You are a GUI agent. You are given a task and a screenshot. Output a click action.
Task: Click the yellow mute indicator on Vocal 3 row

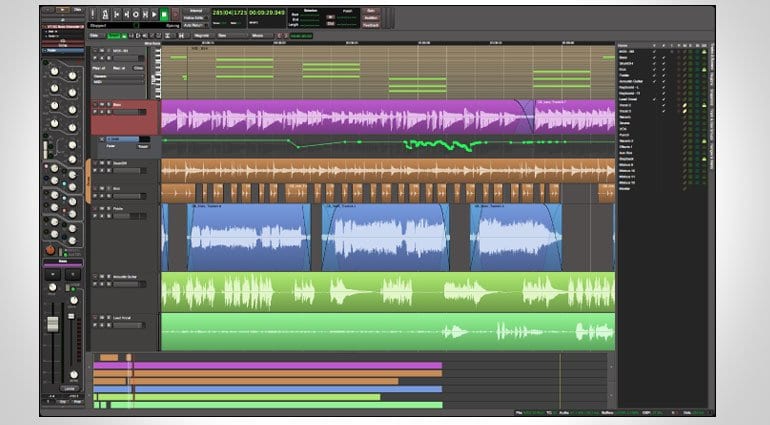685,111
